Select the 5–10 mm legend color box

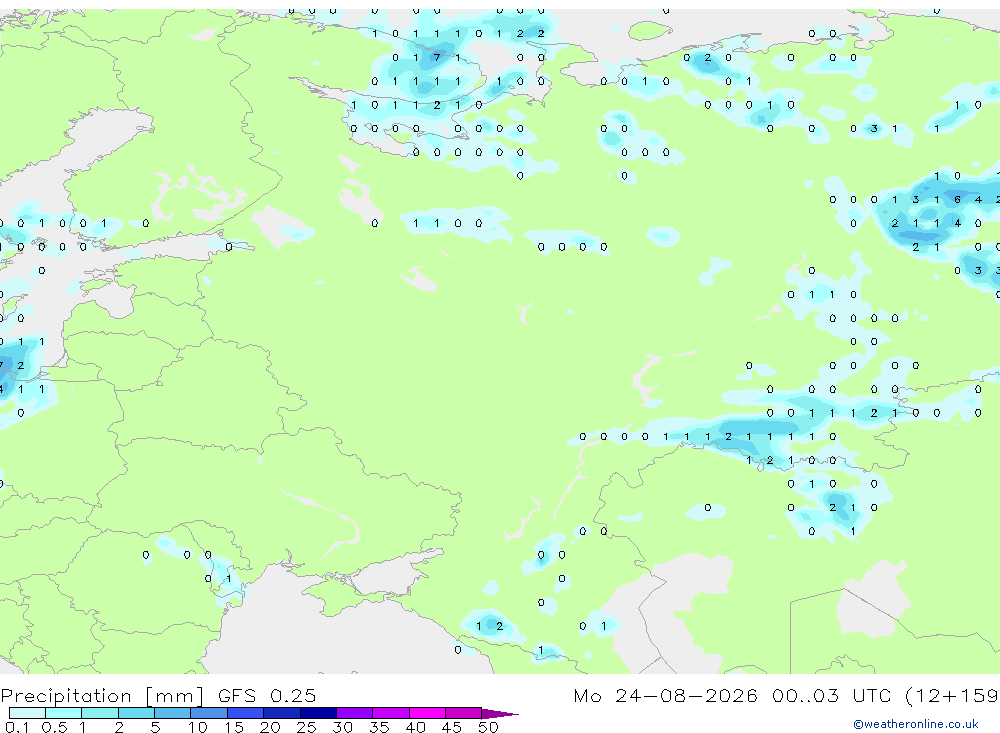173,713
